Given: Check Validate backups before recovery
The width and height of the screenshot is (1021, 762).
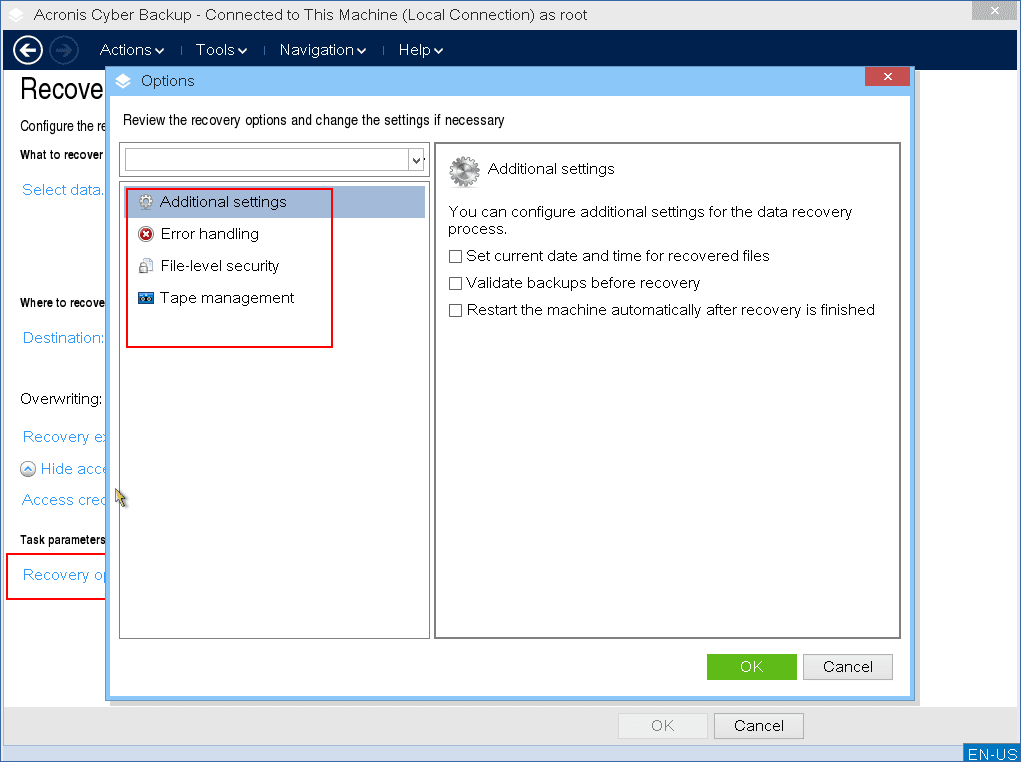Looking at the screenshot, I should (456, 284).
